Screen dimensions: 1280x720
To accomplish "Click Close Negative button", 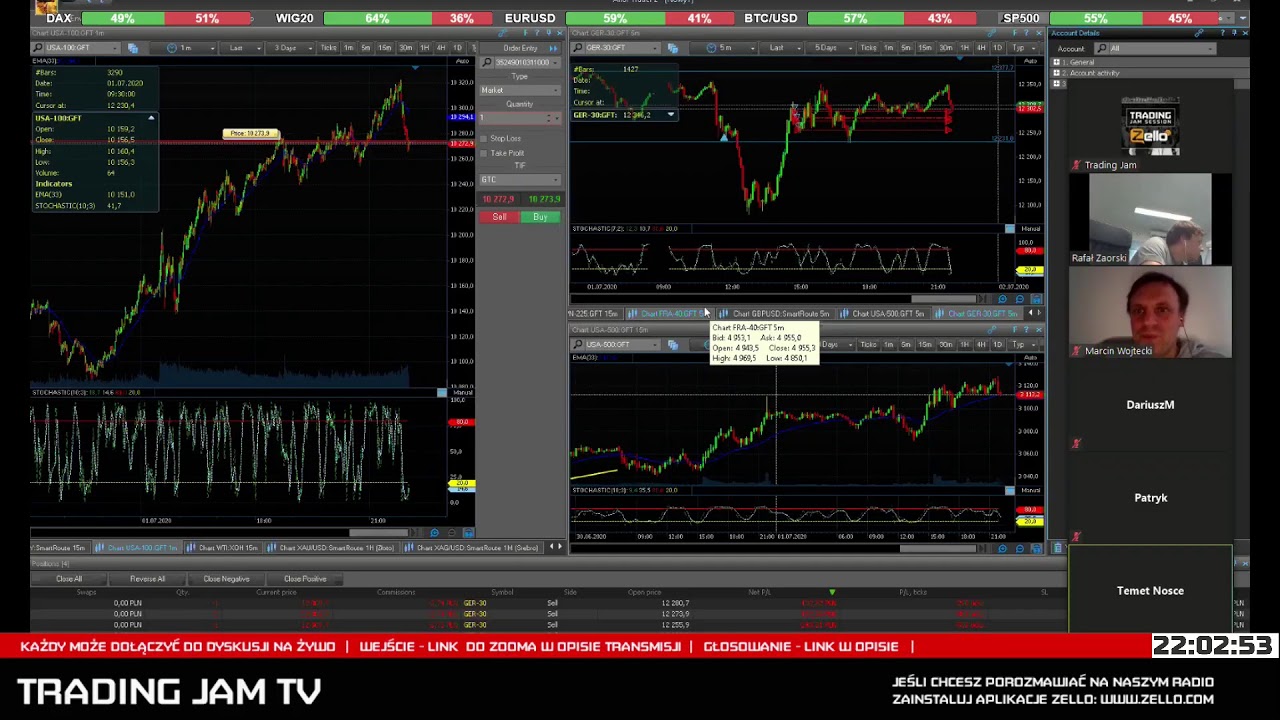I will click(x=226, y=579).
